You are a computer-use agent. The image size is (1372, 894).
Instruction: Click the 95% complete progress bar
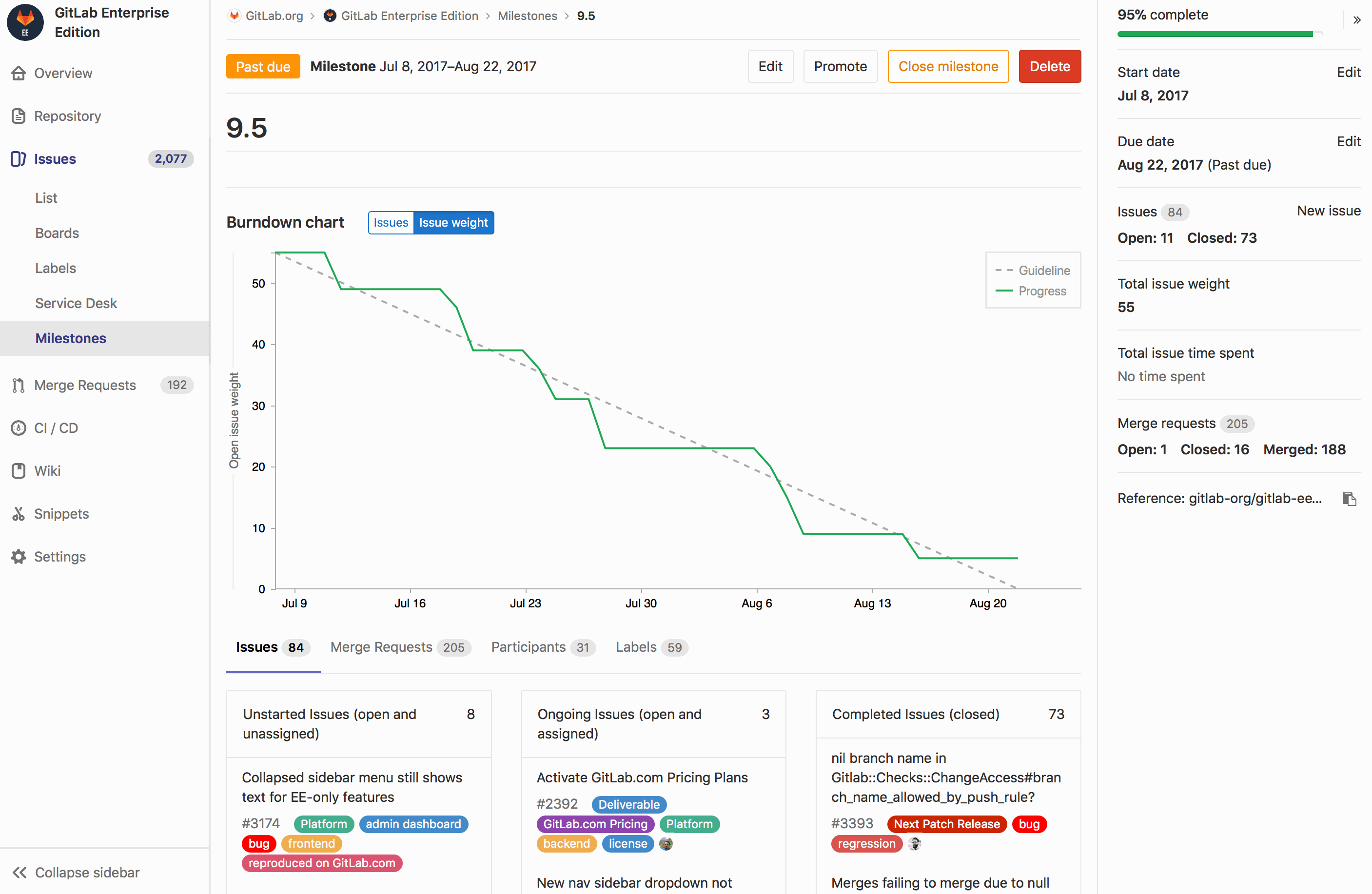[x=1220, y=34]
